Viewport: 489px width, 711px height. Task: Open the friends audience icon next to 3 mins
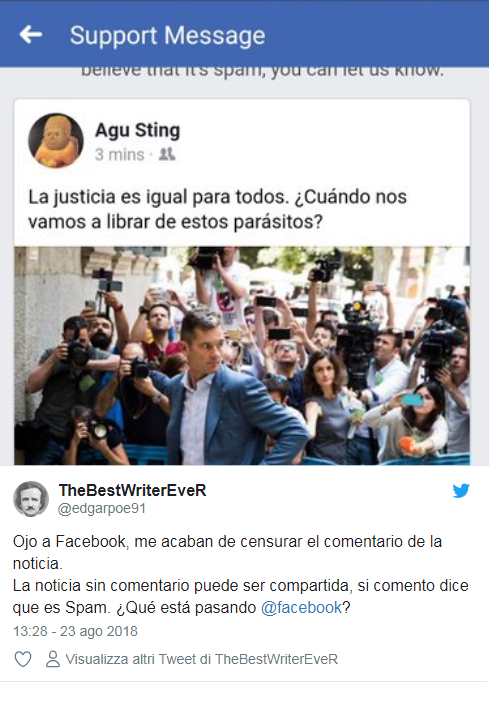[x=167, y=155]
